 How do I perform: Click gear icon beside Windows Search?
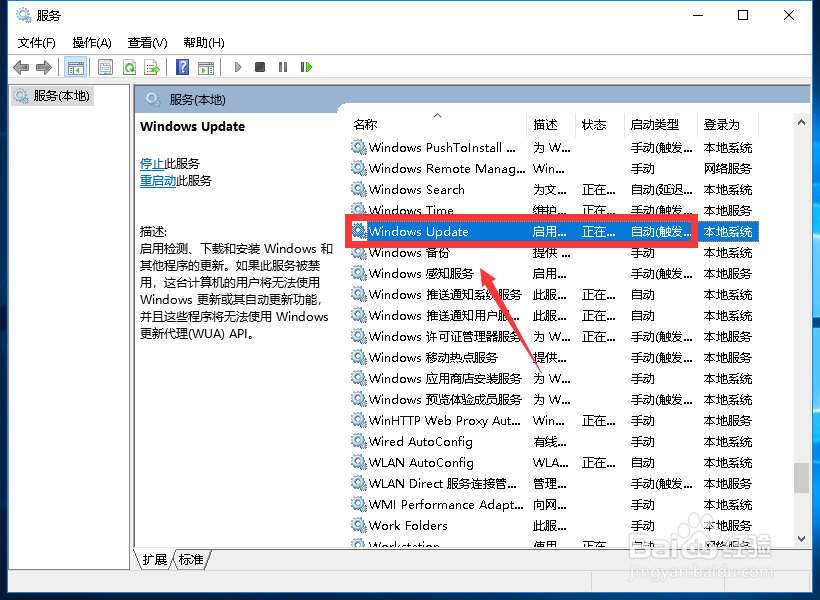[359, 189]
